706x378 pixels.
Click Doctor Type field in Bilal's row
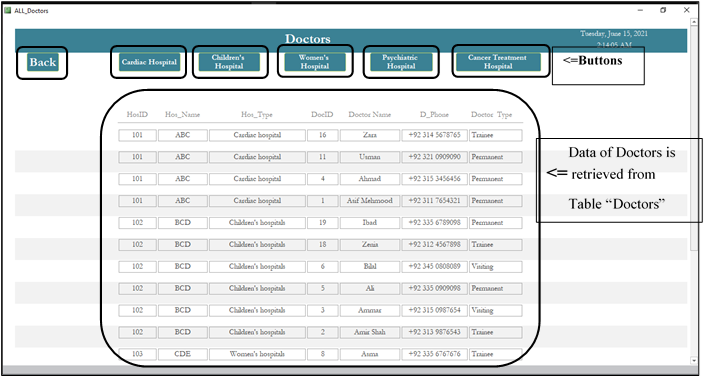point(495,266)
